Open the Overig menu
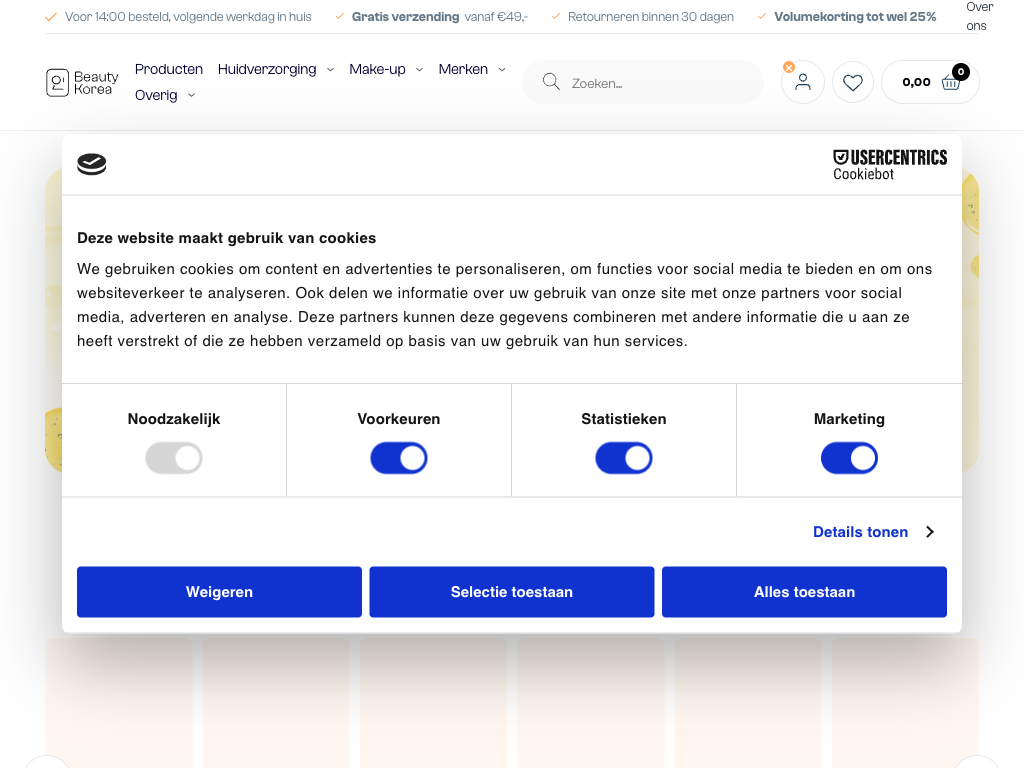The width and height of the screenshot is (1024, 768). pyautogui.click(x=165, y=95)
